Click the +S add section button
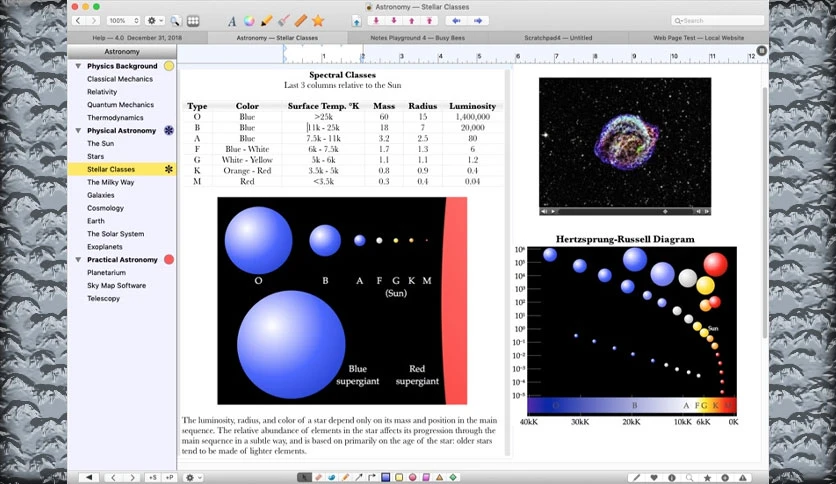836x484 pixels. pyautogui.click(x=153, y=478)
